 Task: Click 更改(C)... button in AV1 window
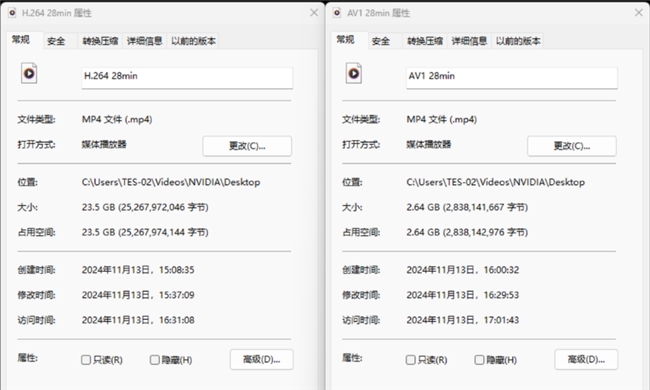coord(572,146)
